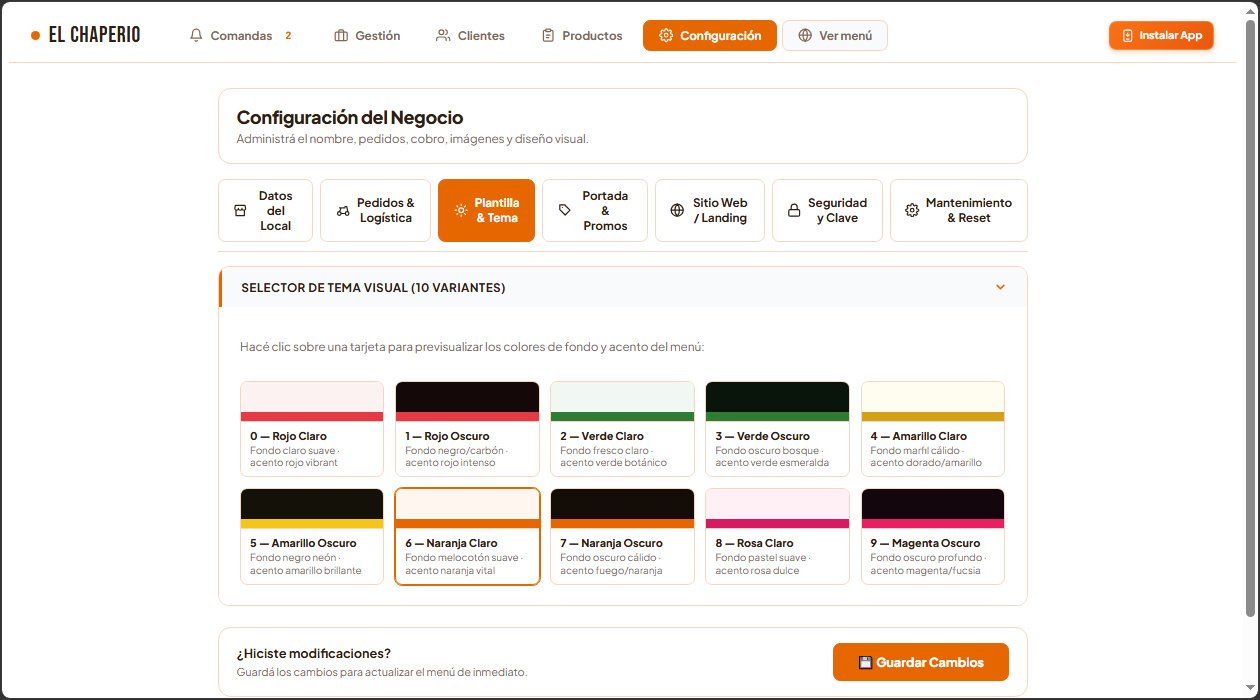Click the Administrá el nombre, pedidos subtitle
This screenshot has height=700, width=1260.
tap(413, 139)
